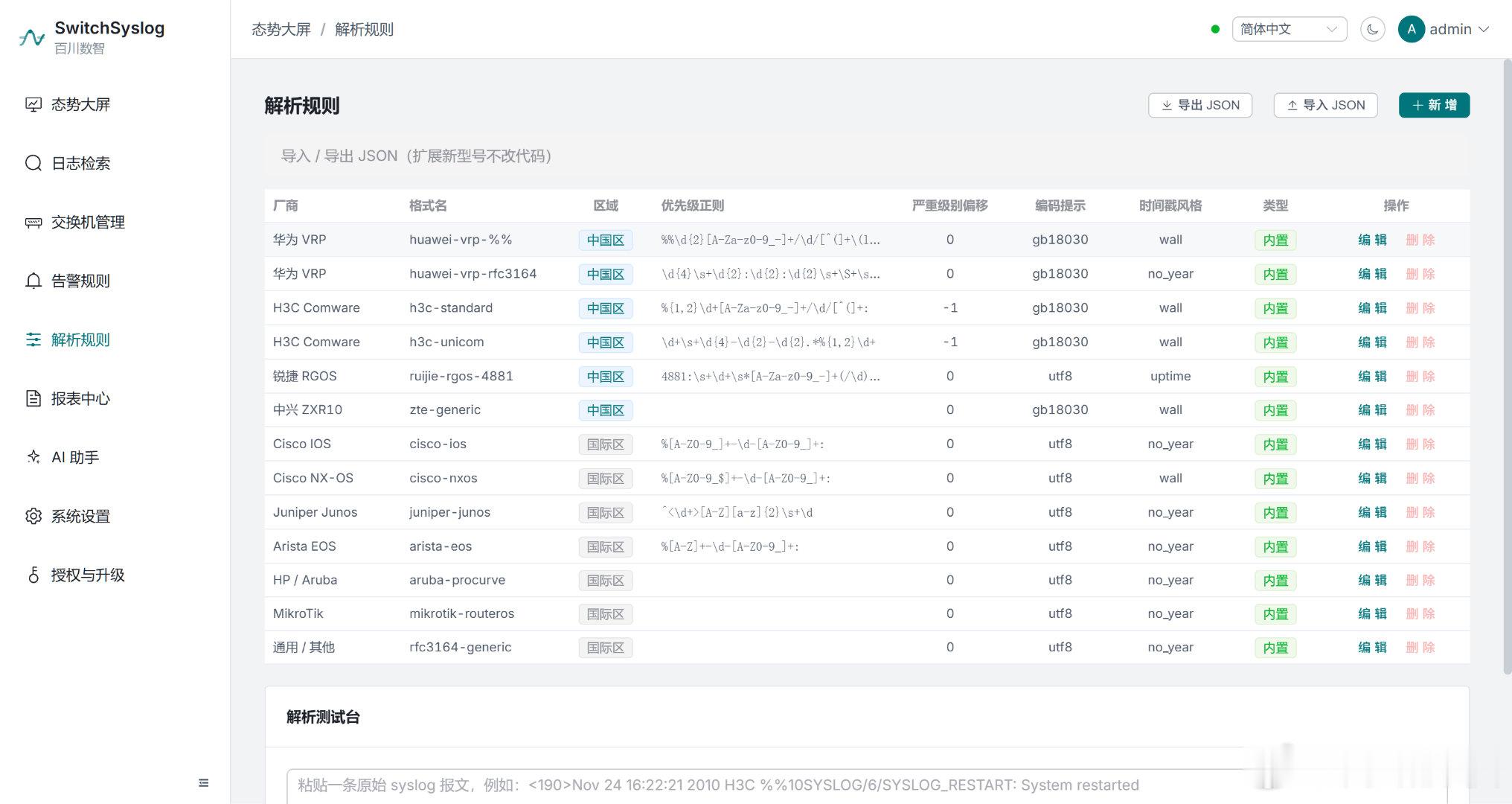
Task: Collapse the sidebar with the fold icon
Action: (204, 782)
